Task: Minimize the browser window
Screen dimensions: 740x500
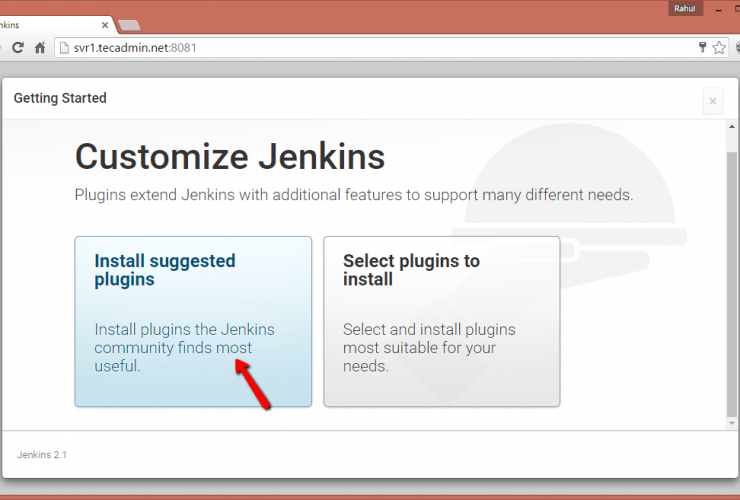Action: coord(718,8)
